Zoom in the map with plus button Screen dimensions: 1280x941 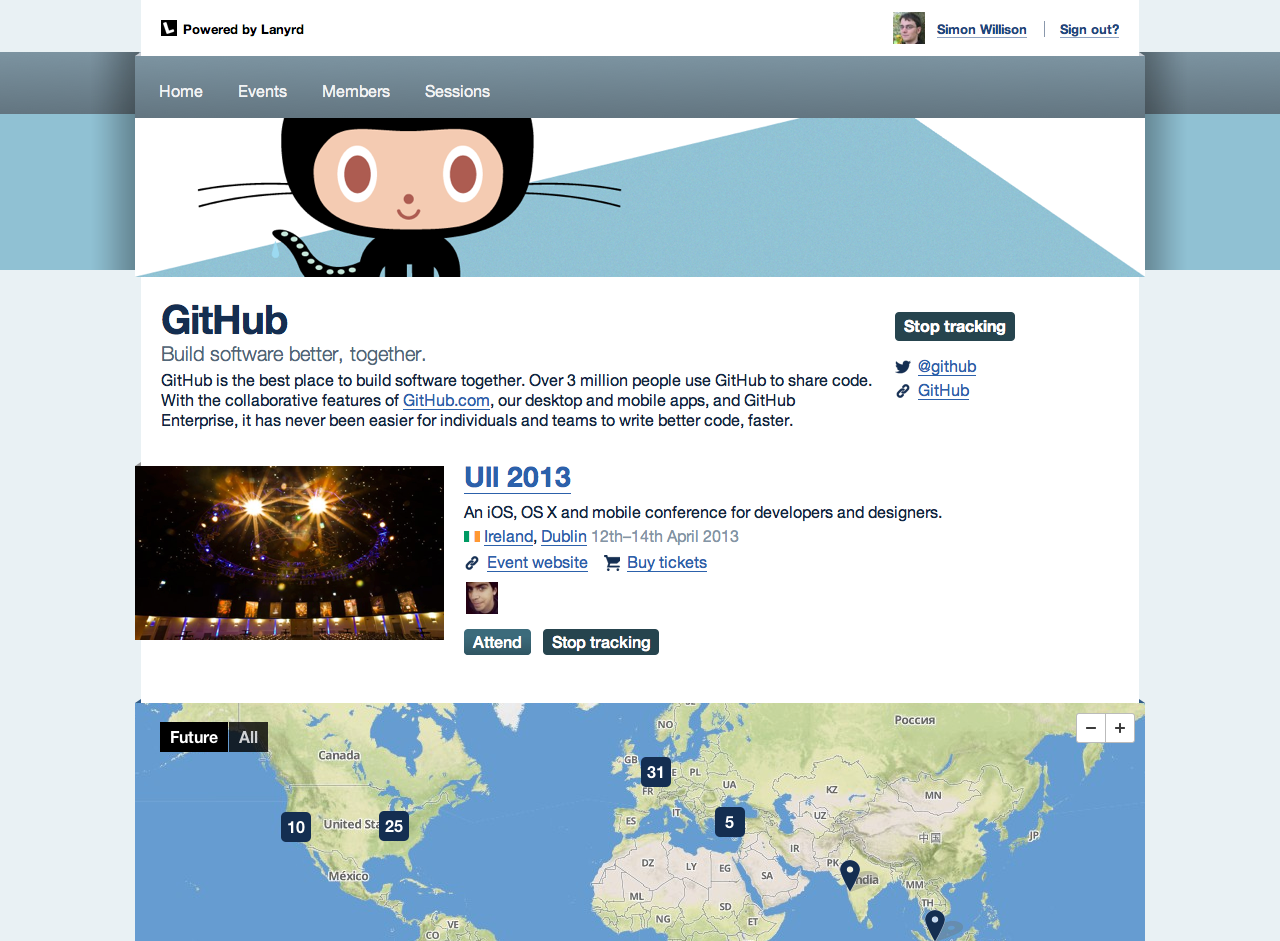pyautogui.click(x=1120, y=728)
